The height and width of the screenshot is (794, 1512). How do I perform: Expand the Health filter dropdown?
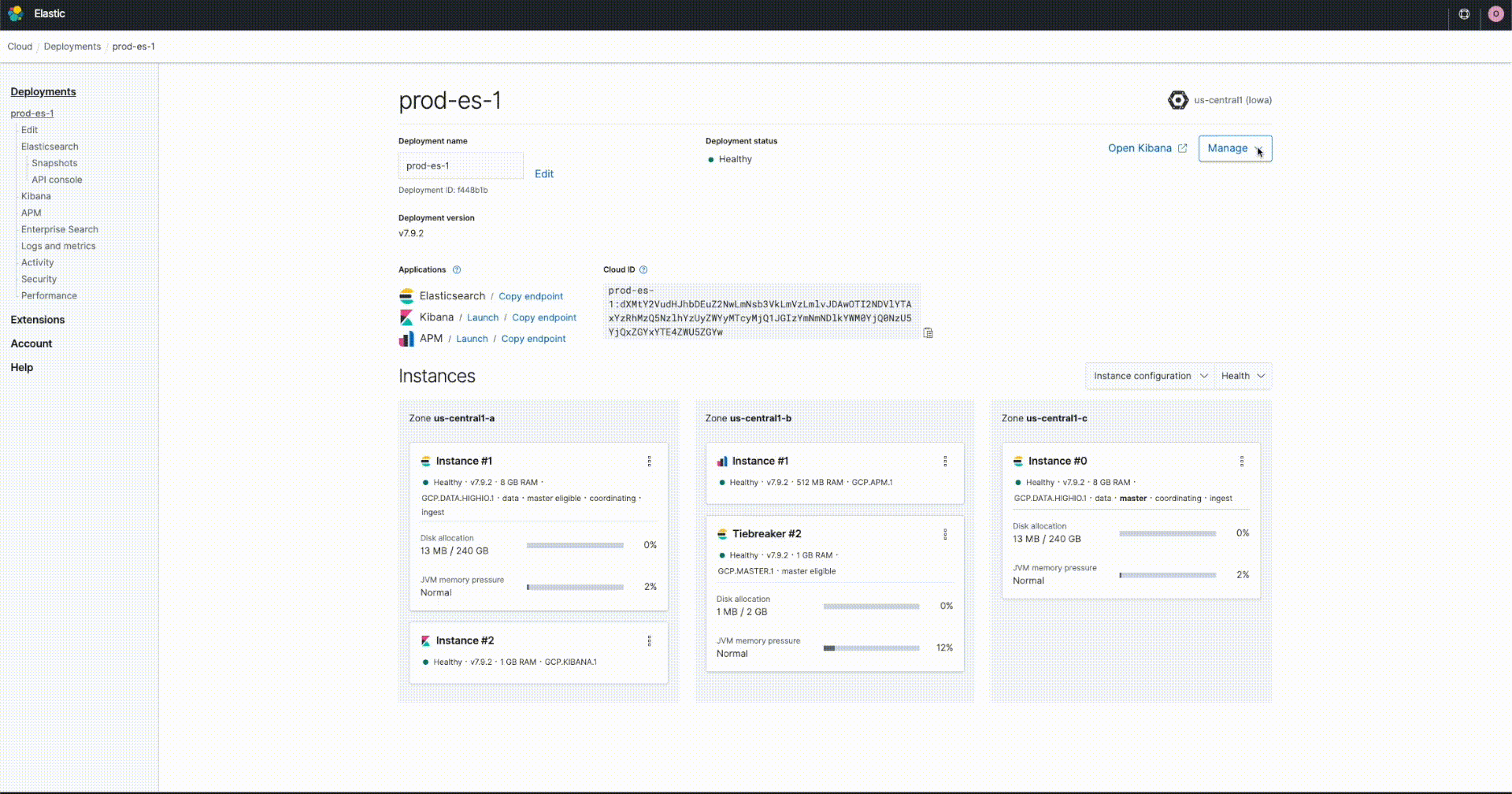coord(1243,376)
